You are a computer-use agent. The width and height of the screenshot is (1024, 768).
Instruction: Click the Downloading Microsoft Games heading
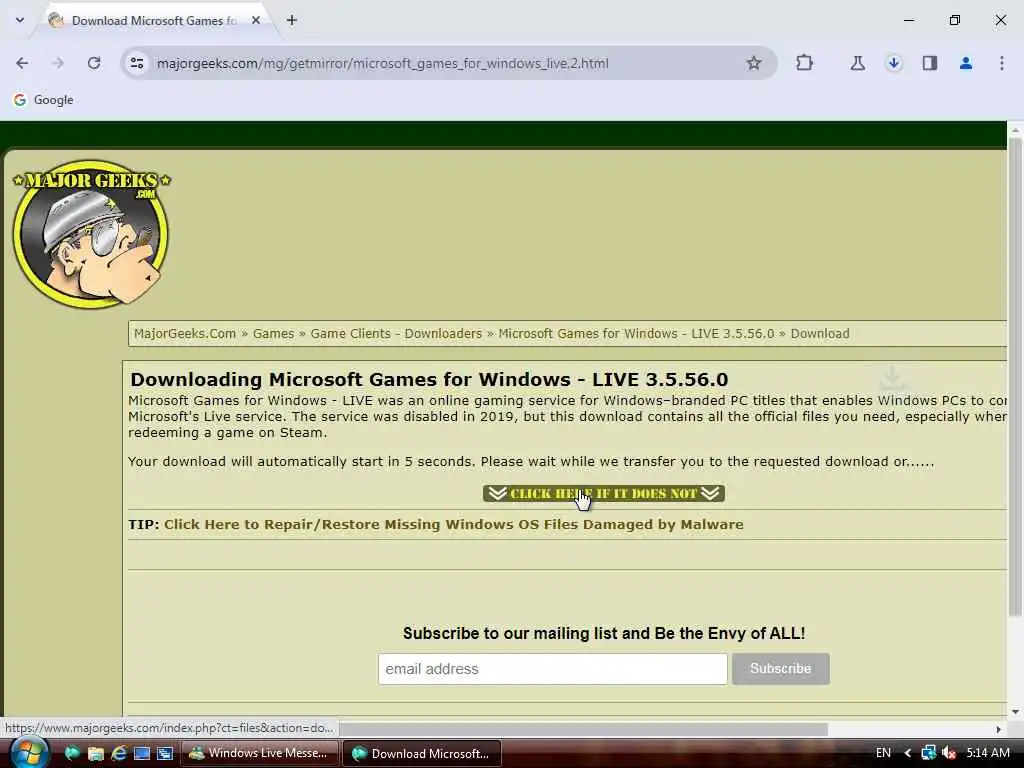tap(429, 379)
